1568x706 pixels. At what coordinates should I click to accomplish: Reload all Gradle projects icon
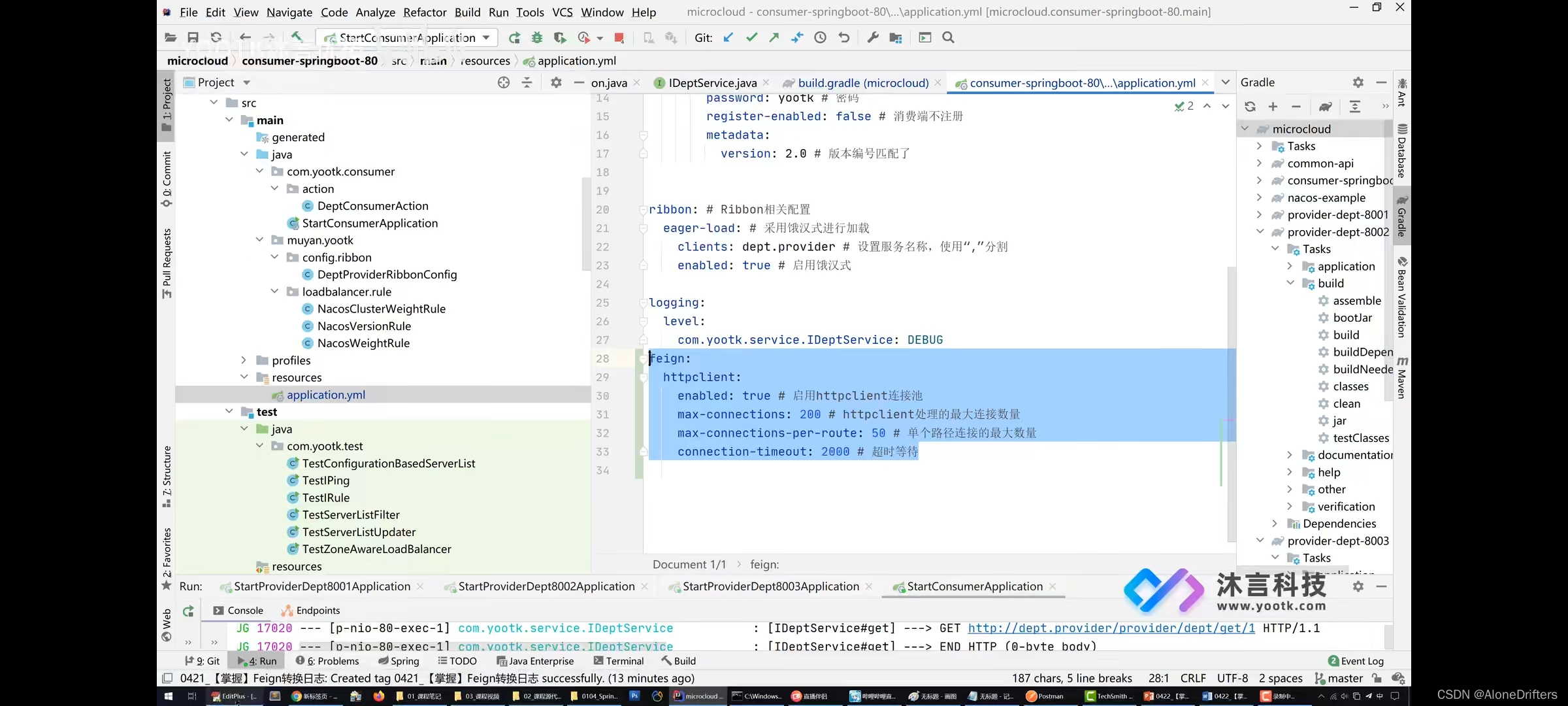[1250, 107]
